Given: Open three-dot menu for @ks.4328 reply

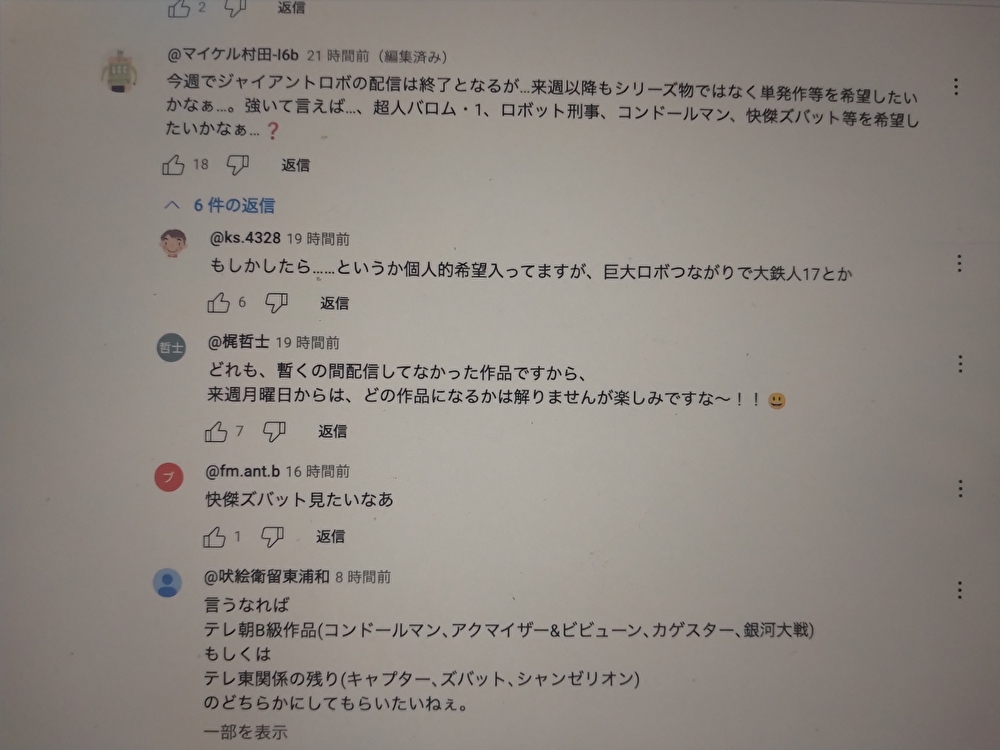Looking at the screenshot, I should tap(959, 263).
